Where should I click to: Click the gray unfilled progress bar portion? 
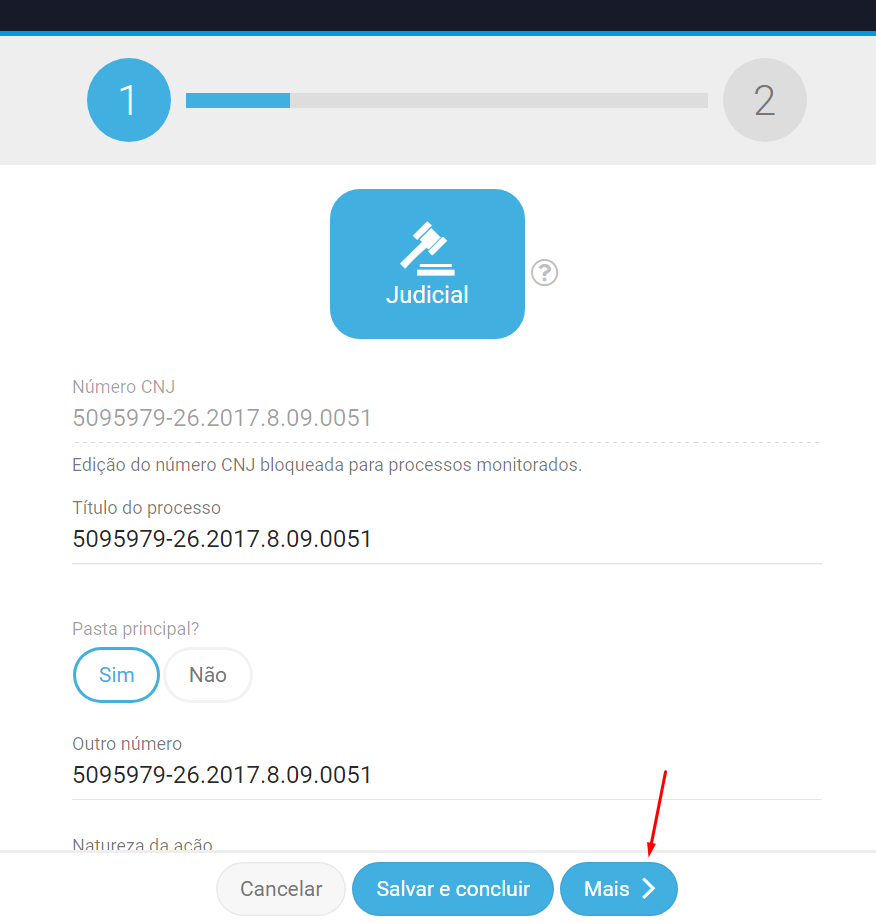(498, 101)
